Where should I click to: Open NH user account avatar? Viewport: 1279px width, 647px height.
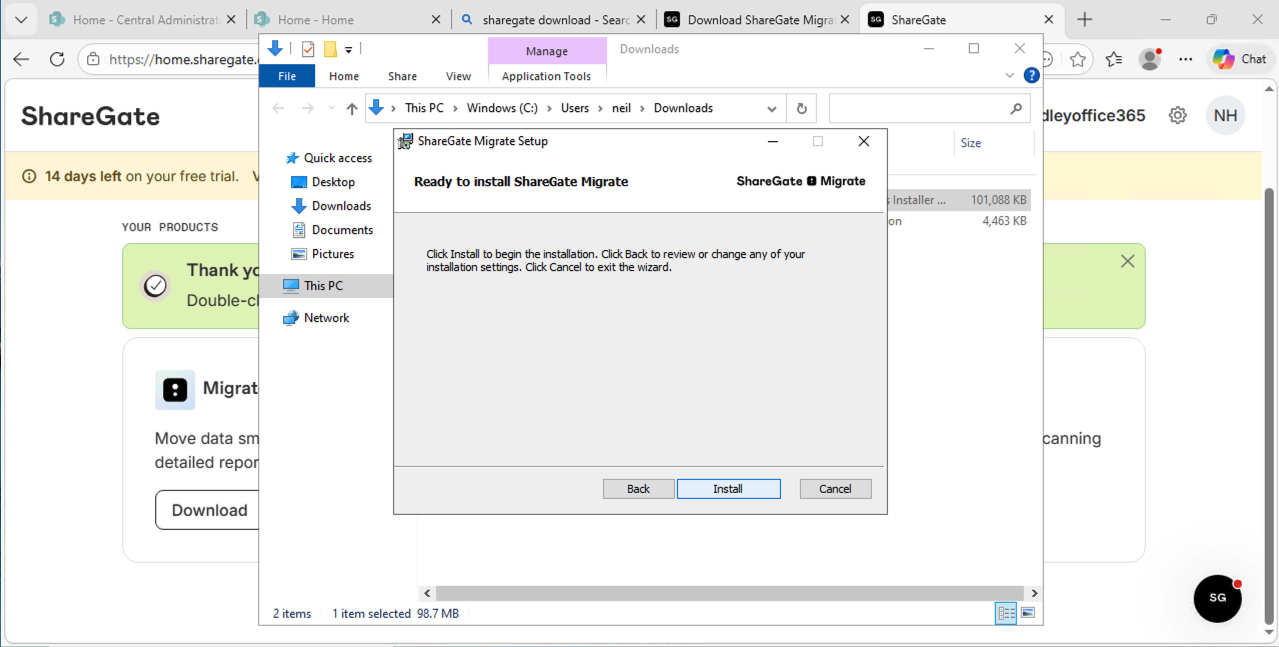pos(1226,115)
